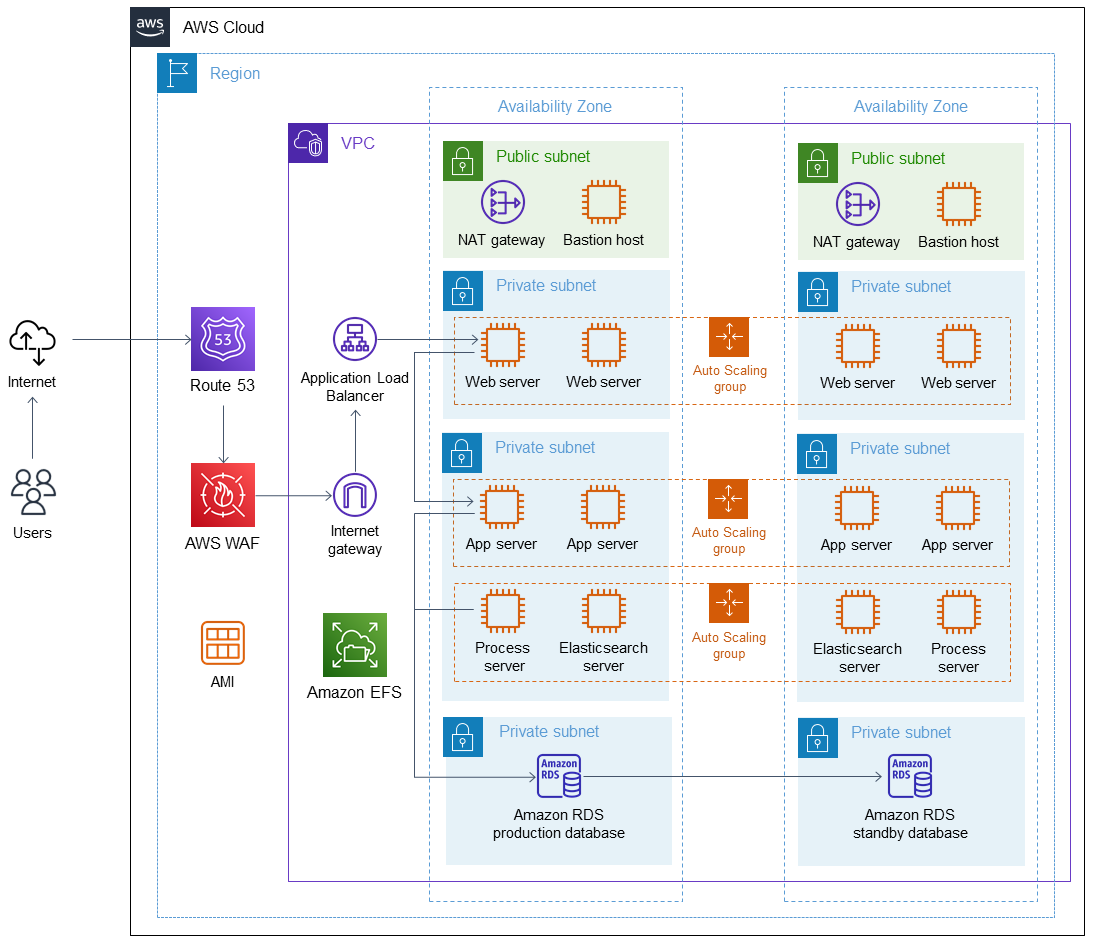The height and width of the screenshot is (946, 1094).
Task: Click the Amazon EFS icon
Action: point(355,645)
